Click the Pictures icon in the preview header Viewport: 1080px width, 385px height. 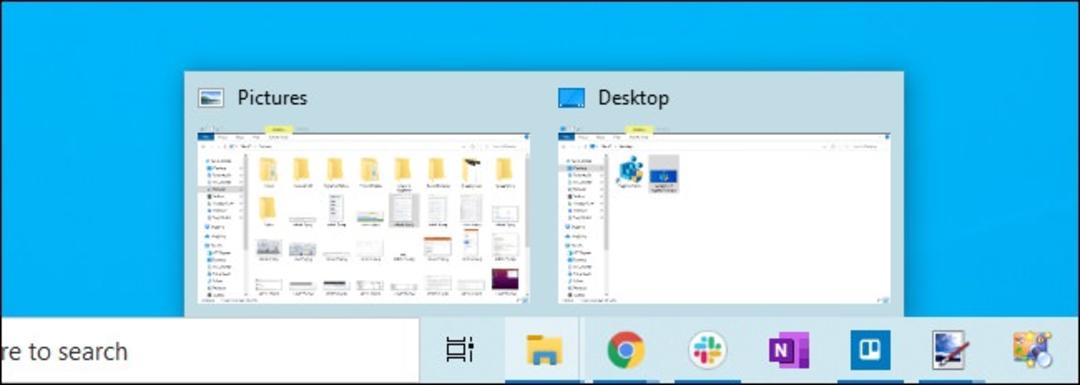point(210,98)
